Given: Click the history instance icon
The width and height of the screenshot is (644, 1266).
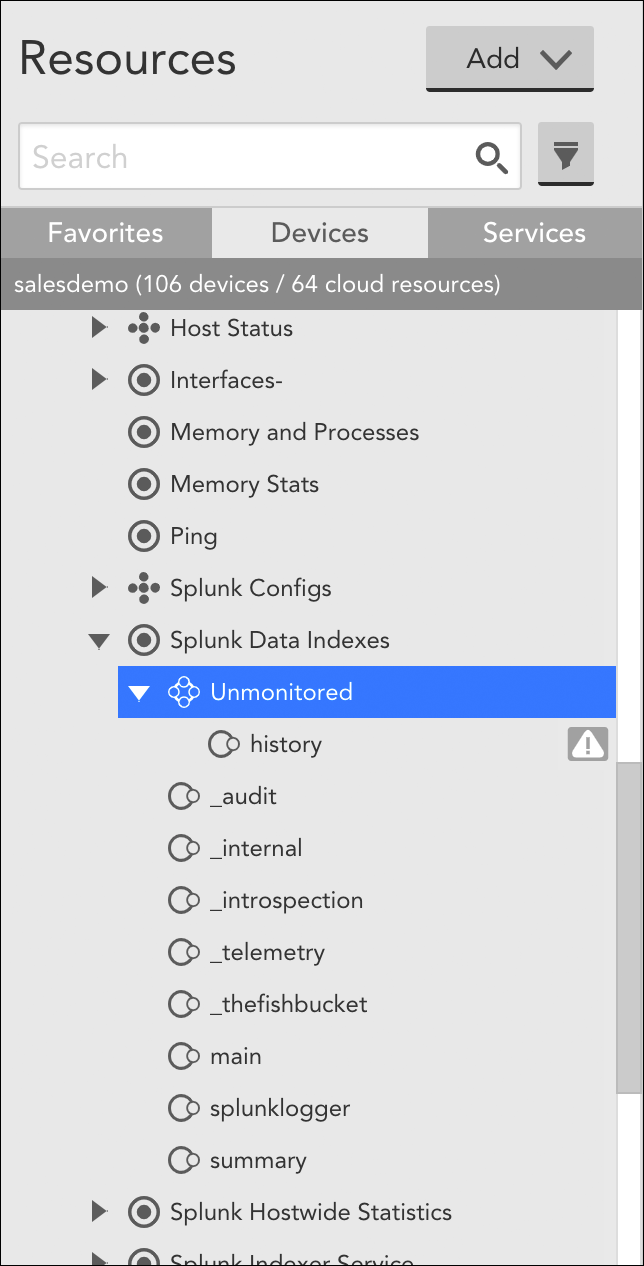Looking at the screenshot, I should coord(224,744).
